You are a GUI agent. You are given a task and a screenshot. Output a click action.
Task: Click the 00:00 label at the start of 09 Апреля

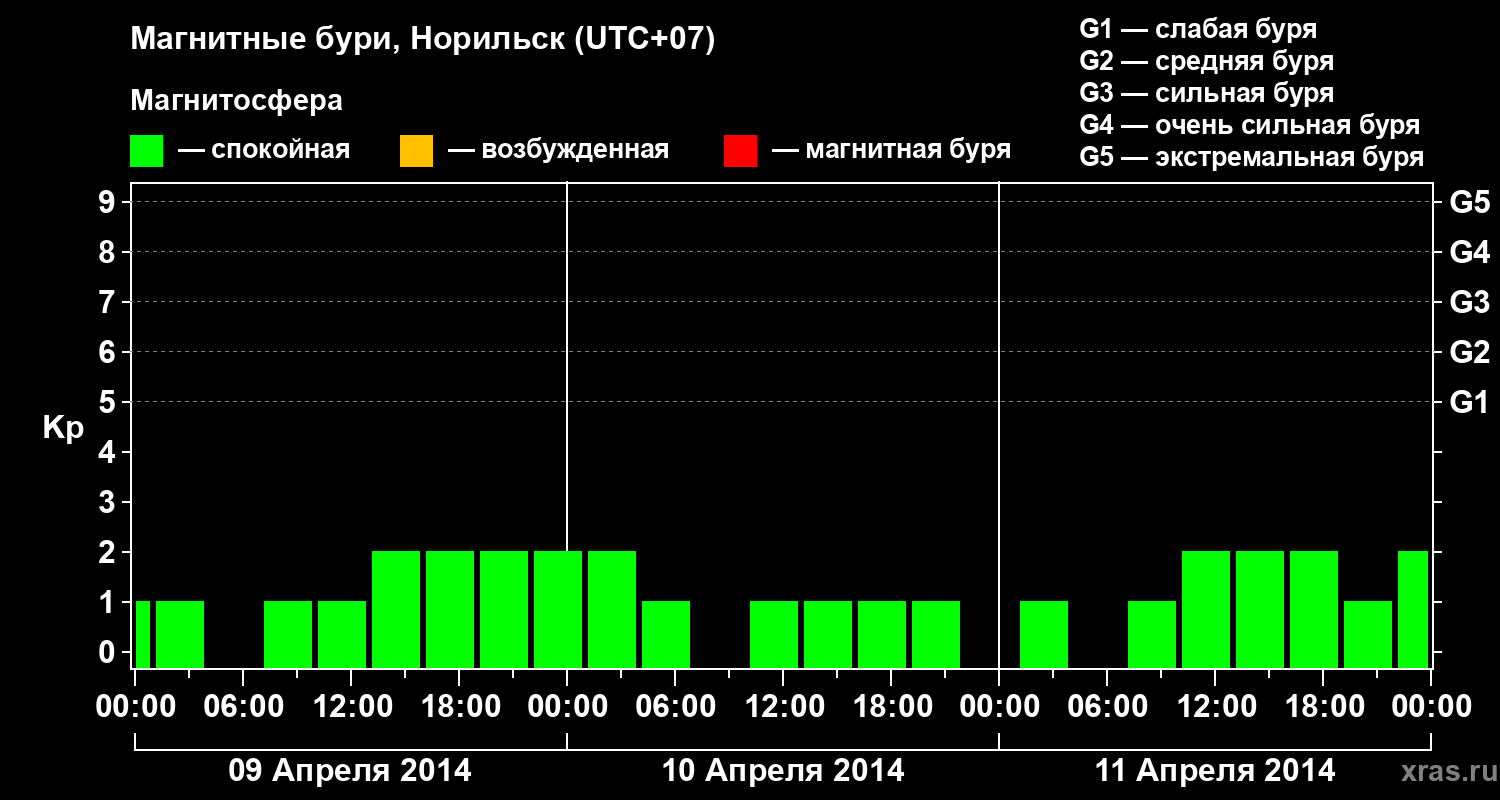coord(135,707)
